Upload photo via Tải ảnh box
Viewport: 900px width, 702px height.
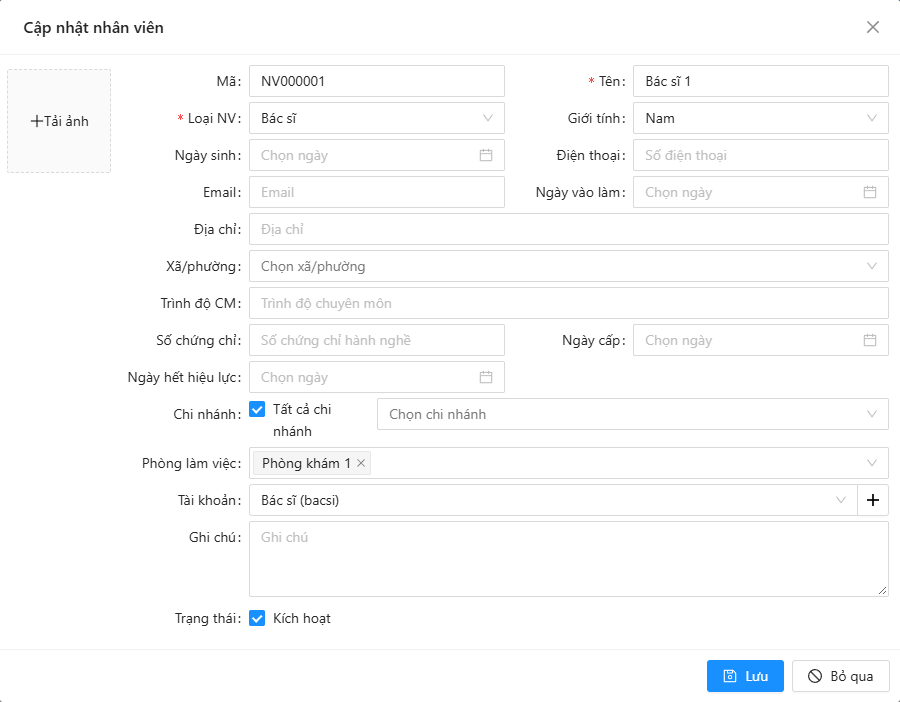pyautogui.click(x=59, y=121)
